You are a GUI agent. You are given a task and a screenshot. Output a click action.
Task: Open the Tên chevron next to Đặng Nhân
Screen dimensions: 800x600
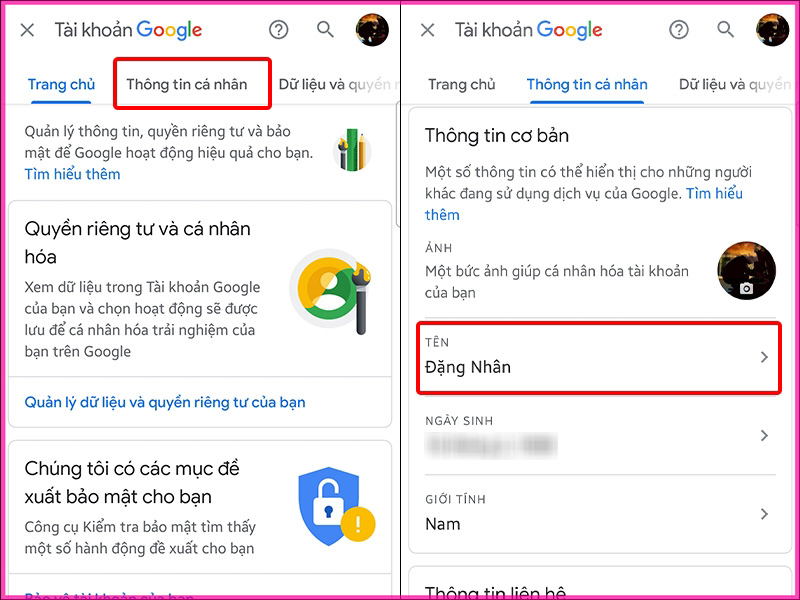(764, 357)
